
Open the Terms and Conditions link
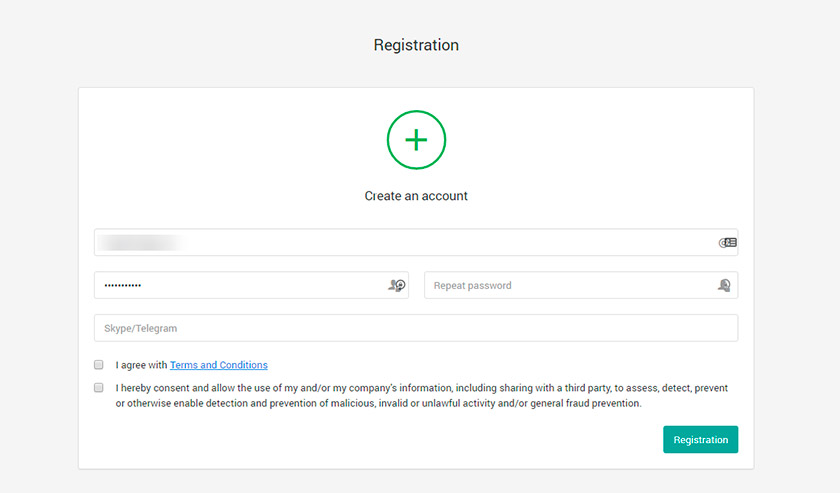pos(219,365)
